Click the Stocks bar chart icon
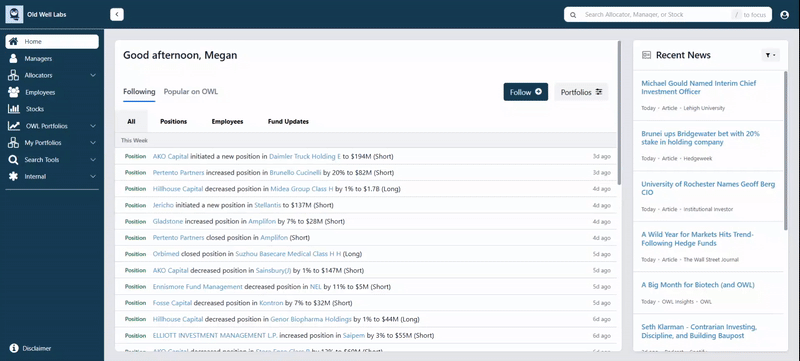The width and height of the screenshot is (800, 361). pyautogui.click(x=14, y=109)
